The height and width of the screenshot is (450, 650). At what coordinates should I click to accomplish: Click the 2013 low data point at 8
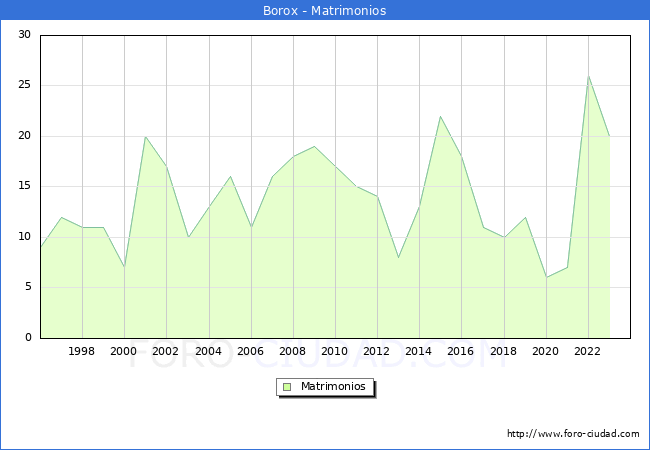click(398, 257)
